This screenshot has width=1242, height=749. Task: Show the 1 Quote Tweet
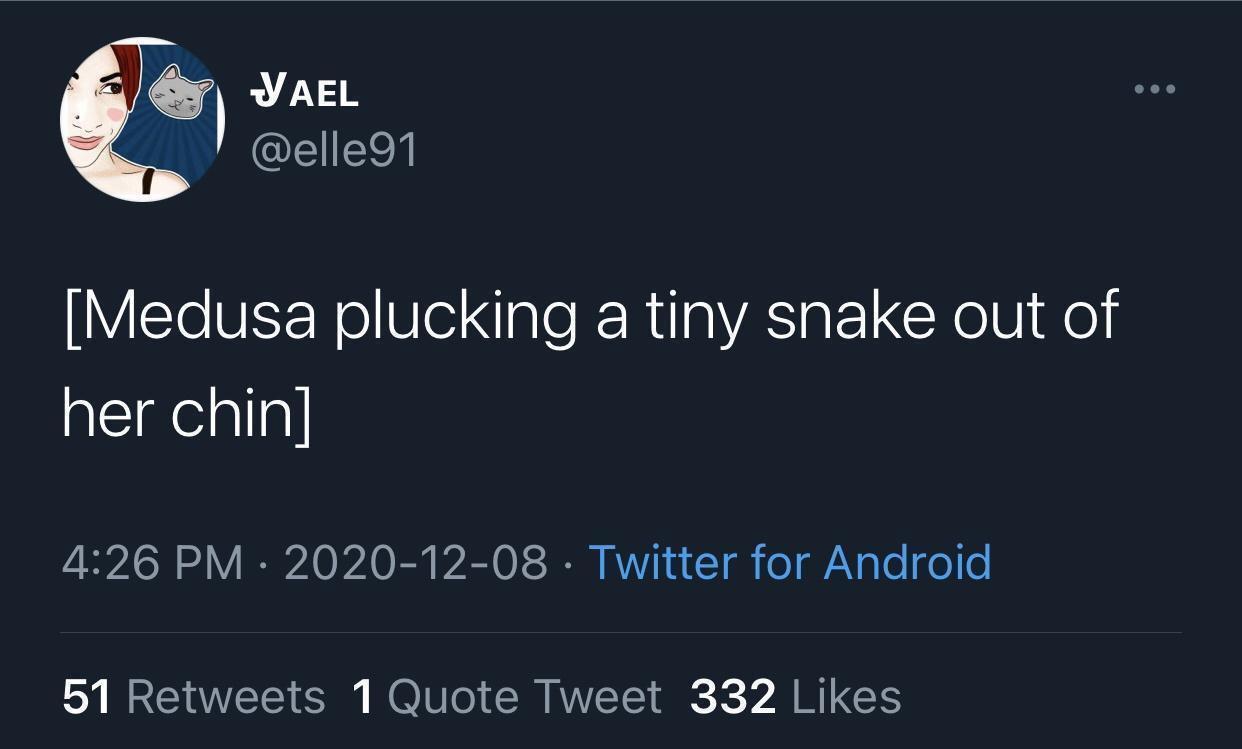[x=507, y=697]
